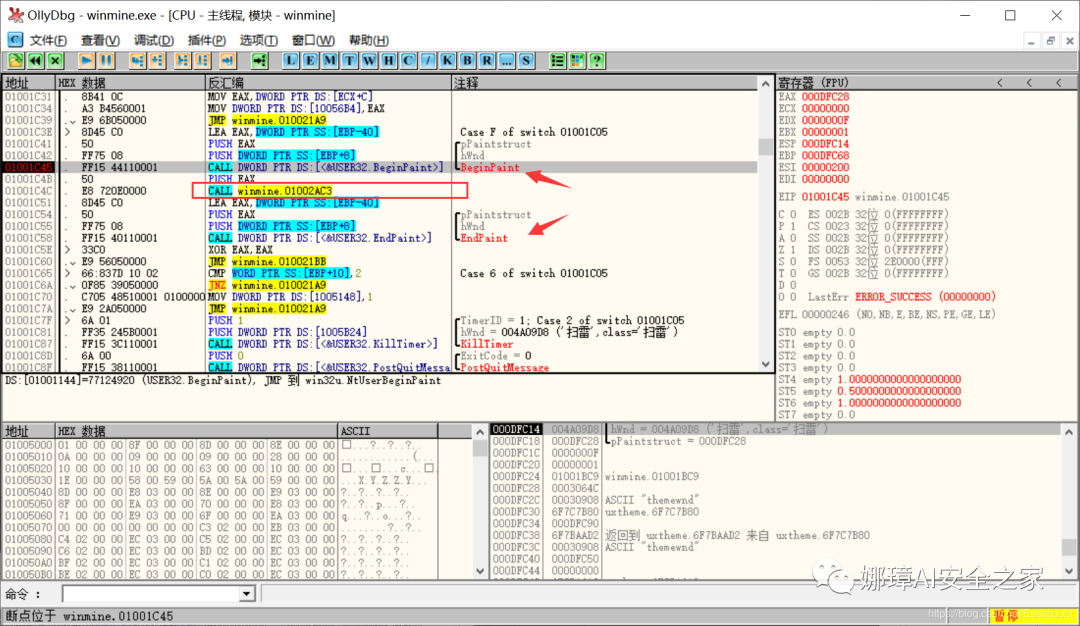Select the JNZ winmine.010021A9 instruction

click(x=267, y=285)
